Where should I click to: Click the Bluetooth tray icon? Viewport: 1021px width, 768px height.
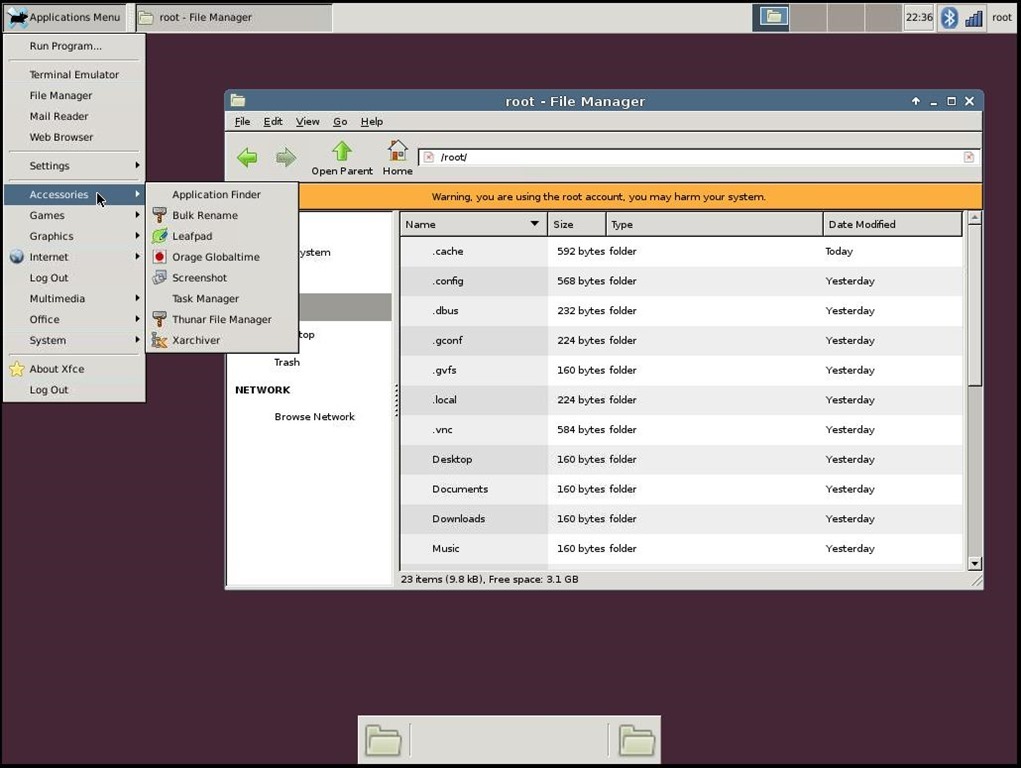click(x=949, y=17)
